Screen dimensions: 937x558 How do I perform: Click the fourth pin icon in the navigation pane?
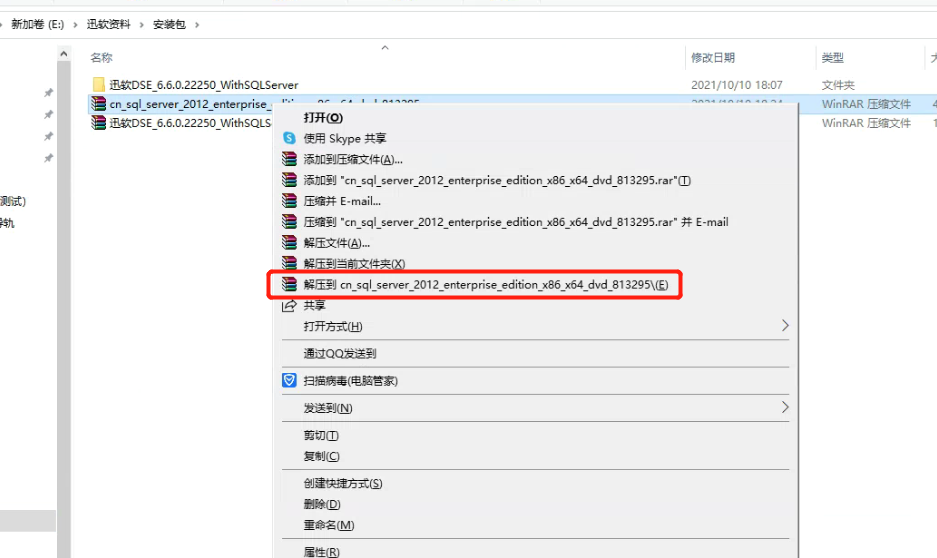(x=48, y=158)
